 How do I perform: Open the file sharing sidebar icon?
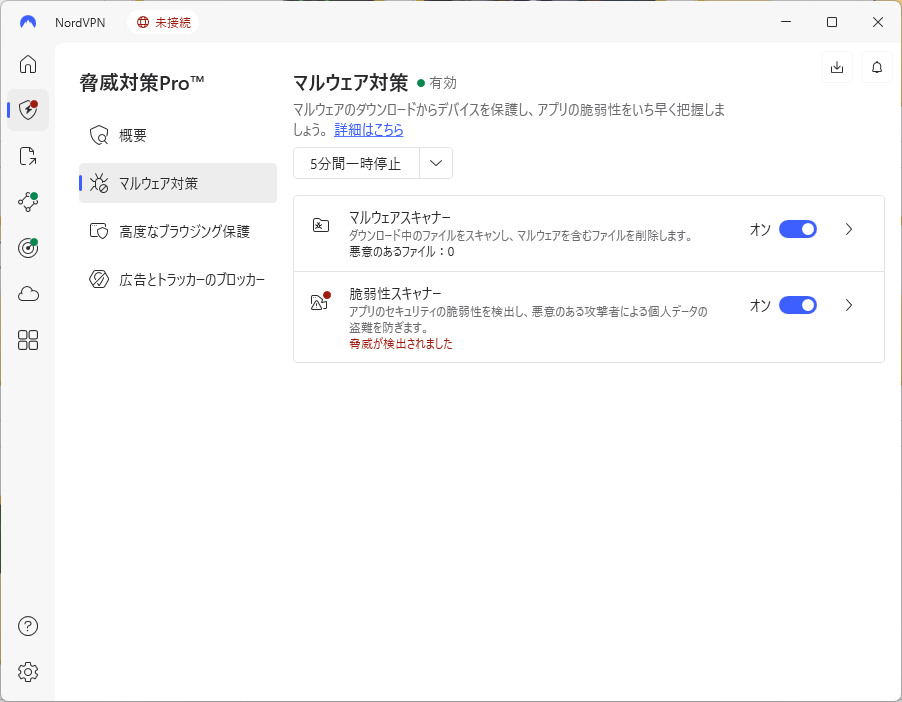[27, 156]
